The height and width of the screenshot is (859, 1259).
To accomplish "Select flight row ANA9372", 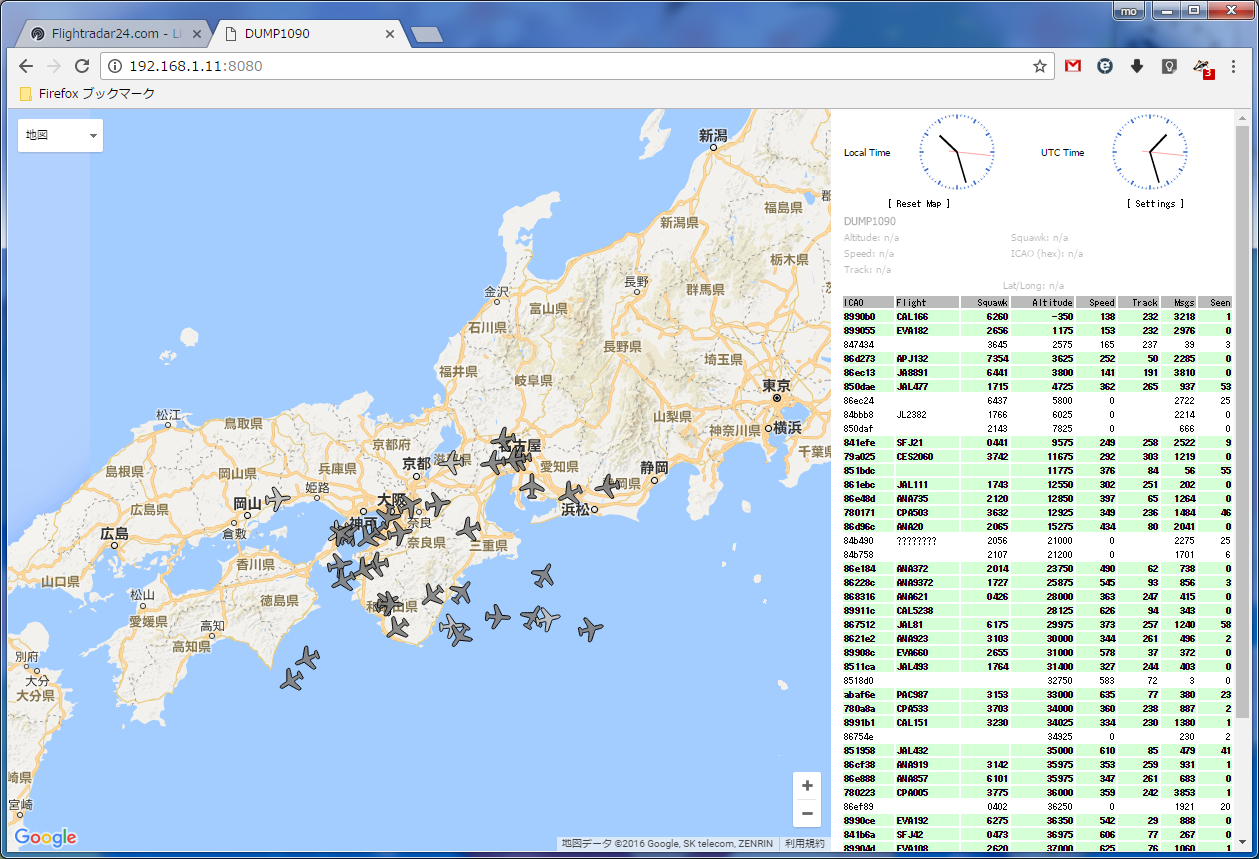I will pos(1037,582).
